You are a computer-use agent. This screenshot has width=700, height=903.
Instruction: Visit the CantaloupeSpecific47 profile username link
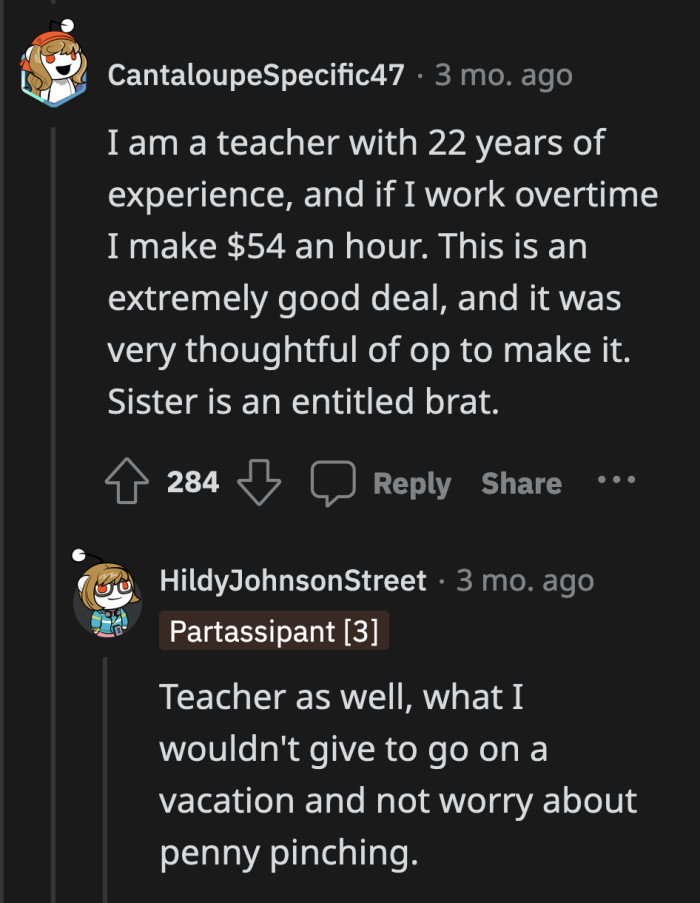point(256,75)
